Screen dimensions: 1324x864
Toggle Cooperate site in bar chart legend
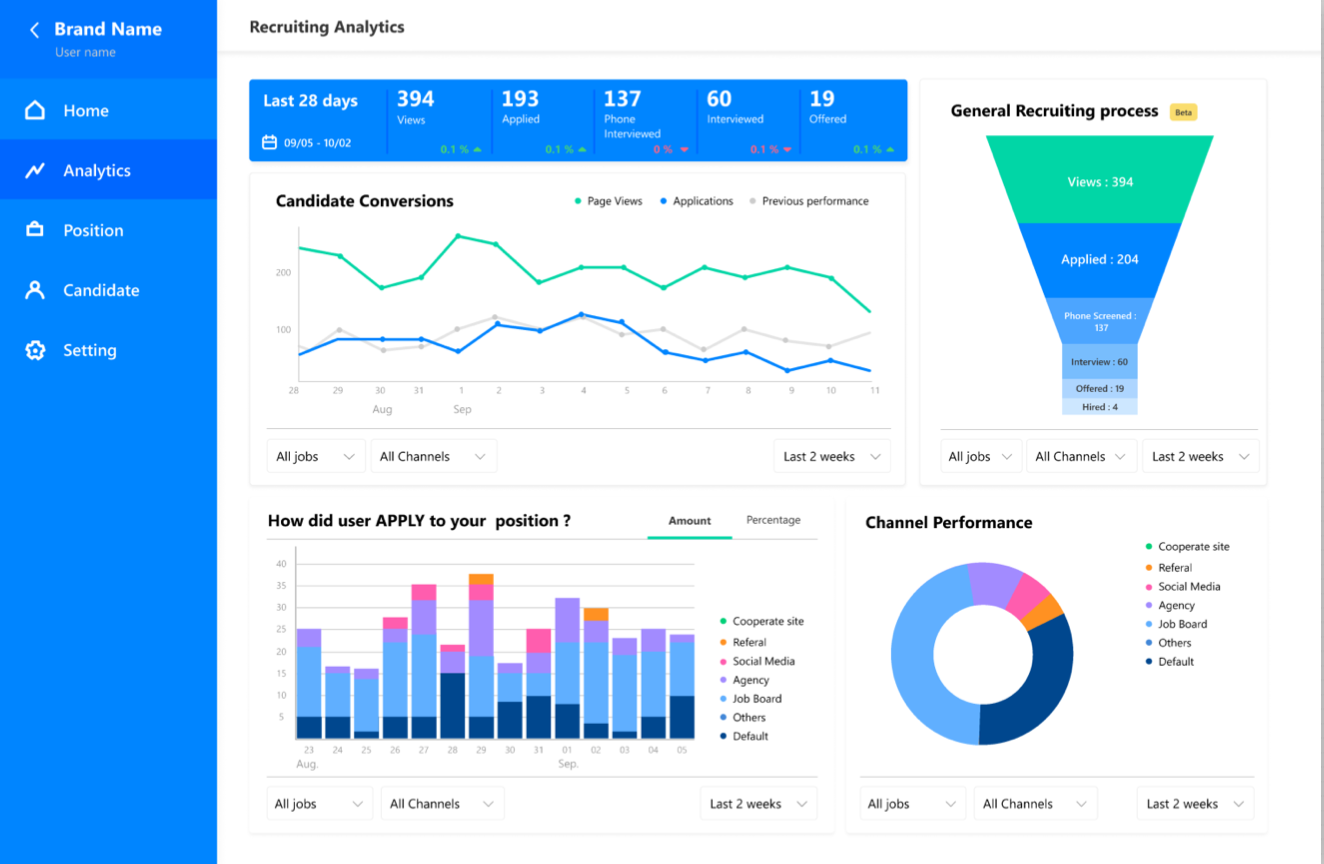pyautogui.click(x=761, y=621)
